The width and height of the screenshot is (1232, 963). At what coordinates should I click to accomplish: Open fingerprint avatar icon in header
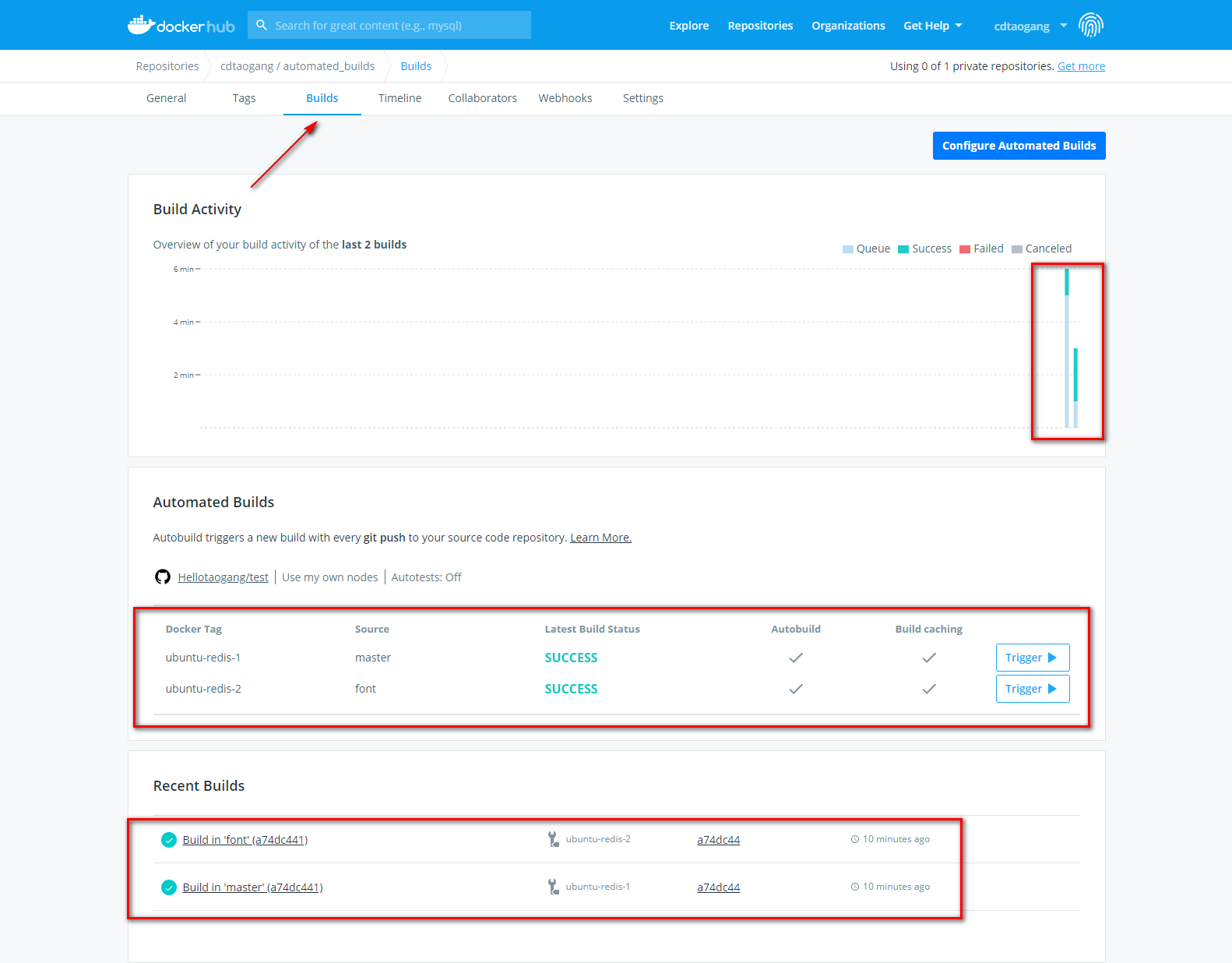(x=1091, y=25)
